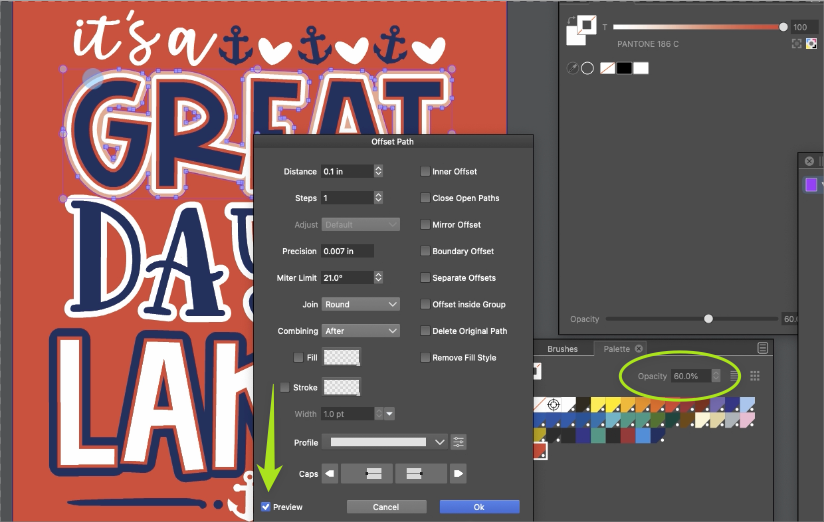
Task: Open the Join dropdown set to Round
Action: pos(361,304)
